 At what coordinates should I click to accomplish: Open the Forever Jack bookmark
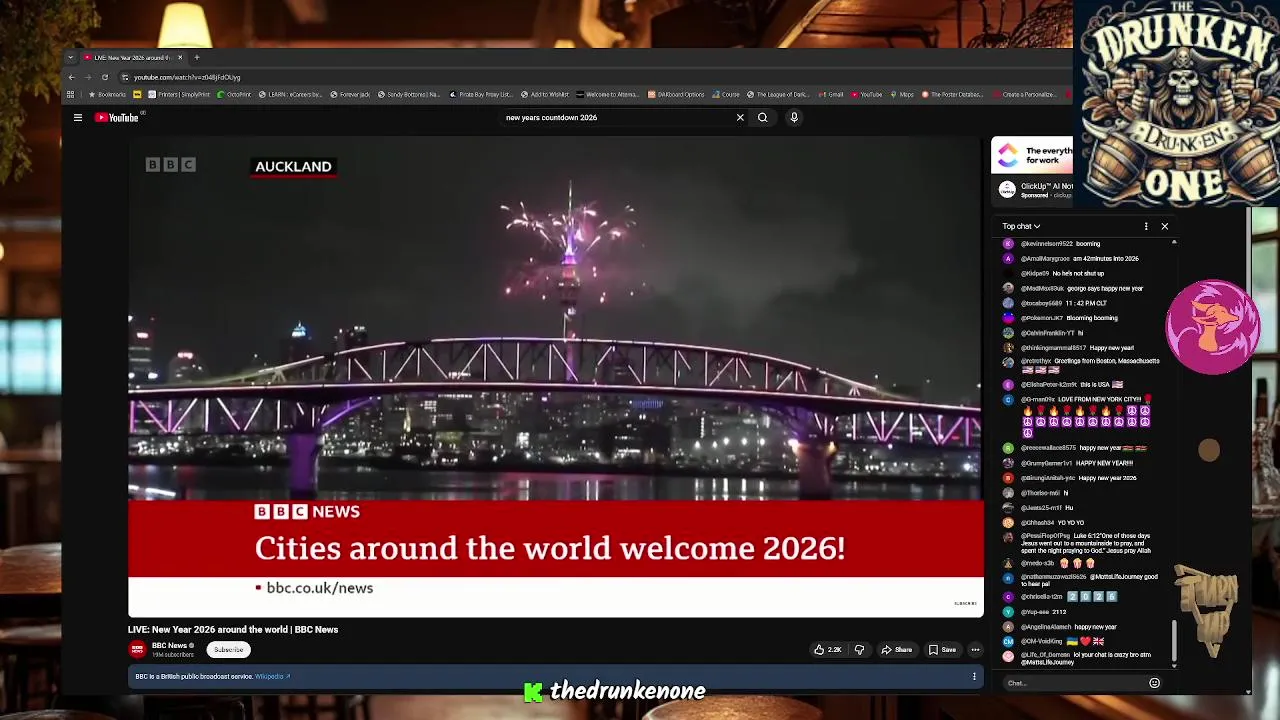pos(350,95)
